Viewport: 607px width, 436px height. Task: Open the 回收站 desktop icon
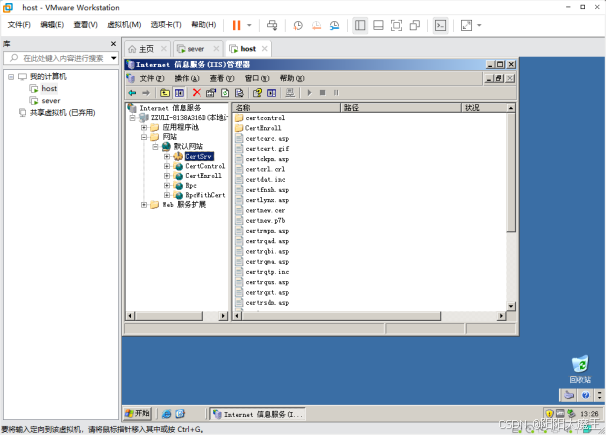(x=580, y=369)
